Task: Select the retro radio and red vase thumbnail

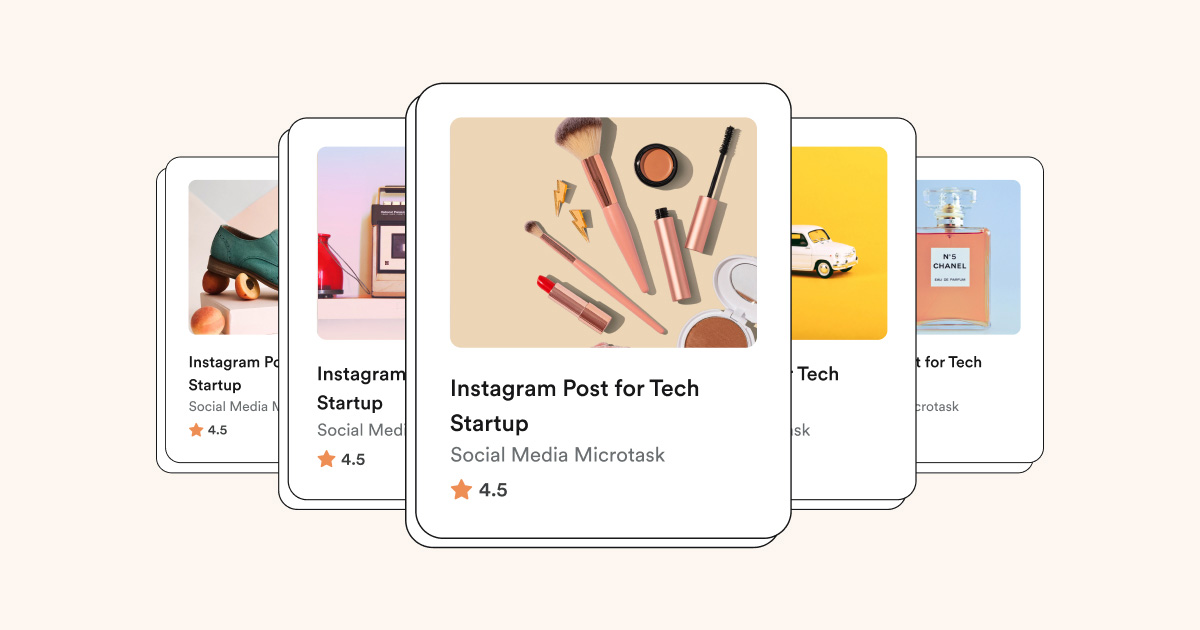Action: pyautogui.click(x=361, y=243)
